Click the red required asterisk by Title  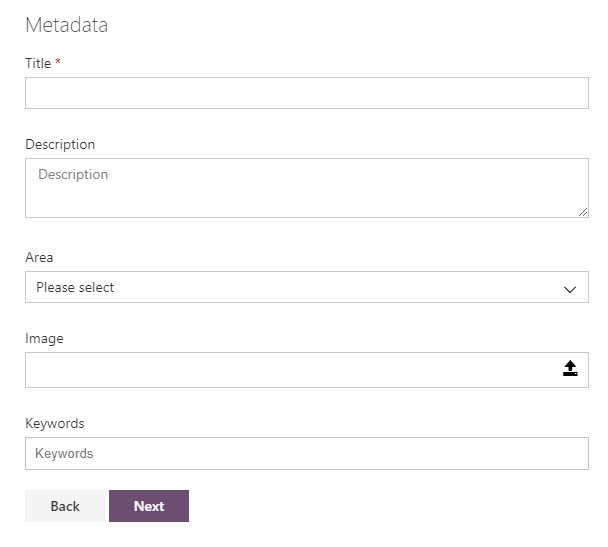(58, 62)
